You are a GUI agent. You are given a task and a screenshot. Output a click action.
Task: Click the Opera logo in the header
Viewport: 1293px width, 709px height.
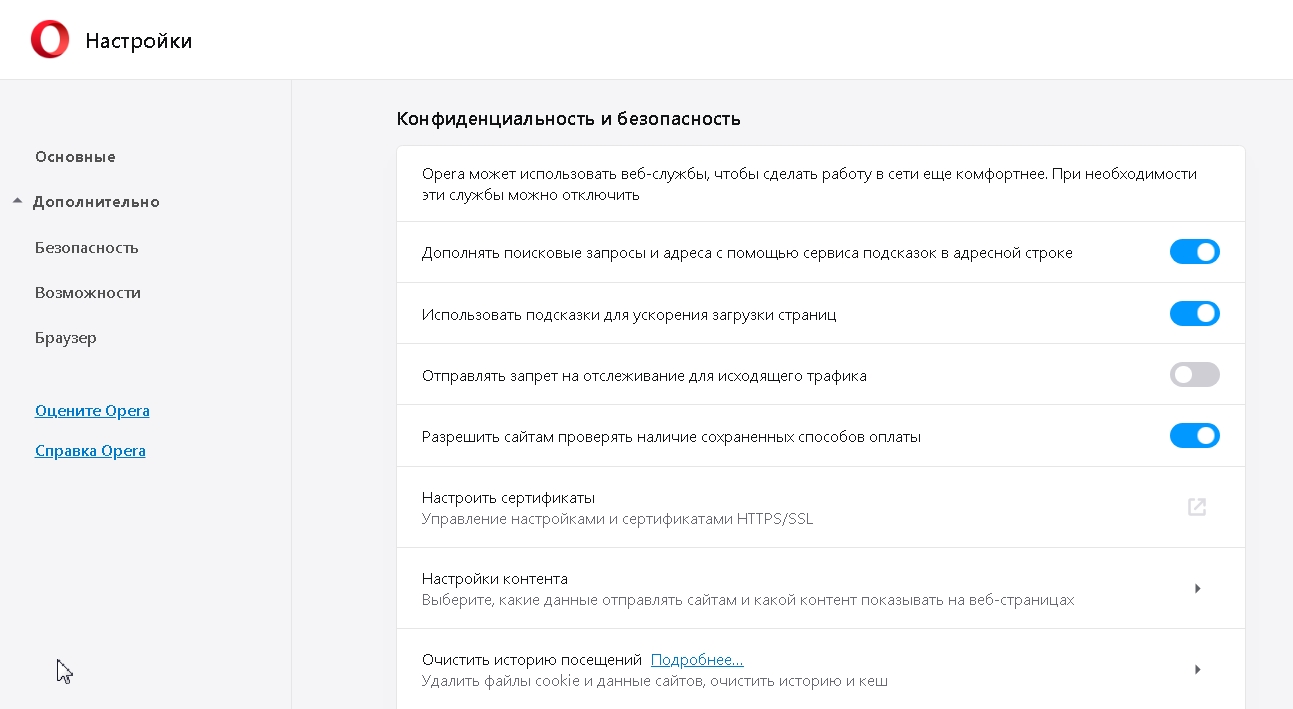pyautogui.click(x=50, y=40)
